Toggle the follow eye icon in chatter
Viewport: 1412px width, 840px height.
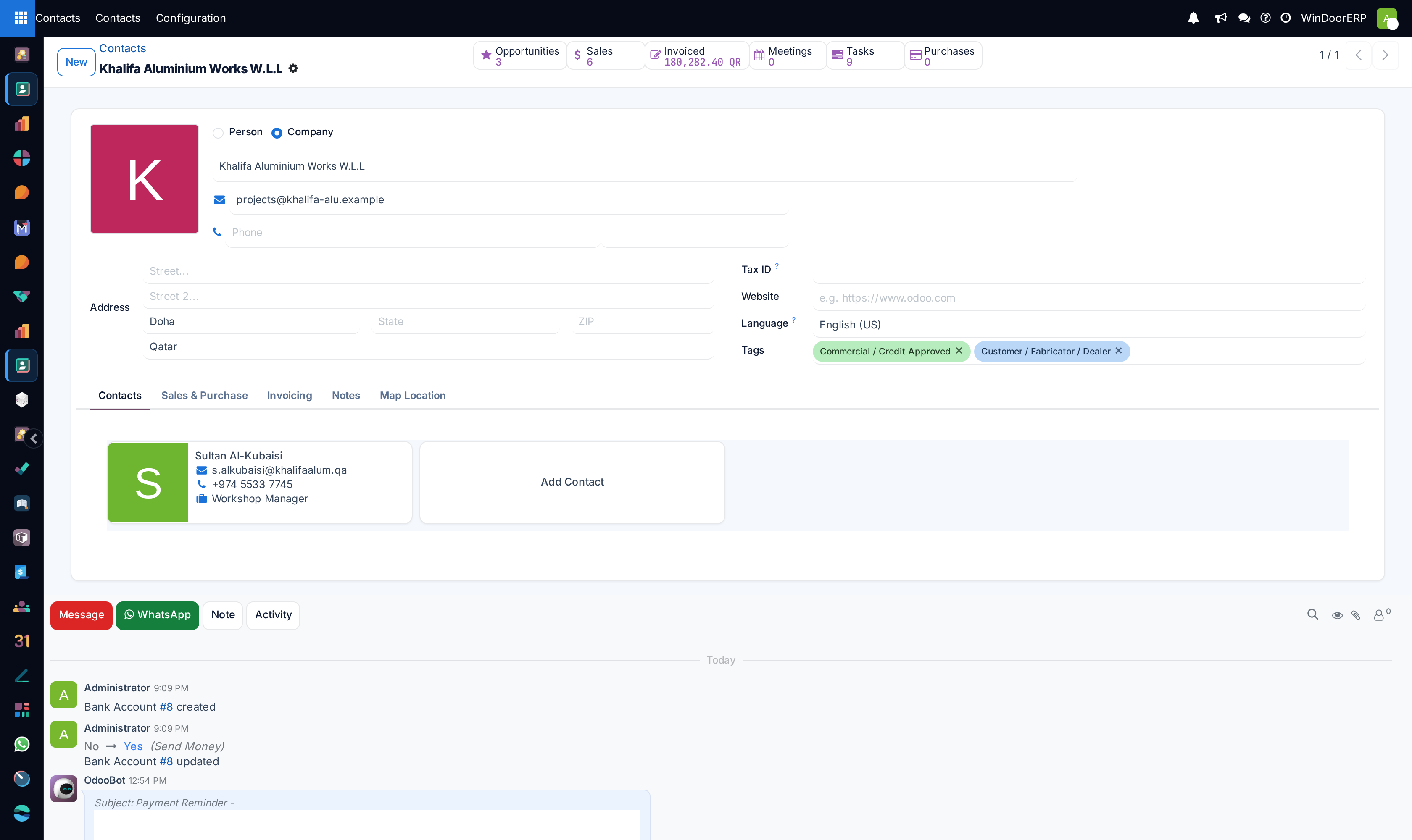click(1337, 615)
